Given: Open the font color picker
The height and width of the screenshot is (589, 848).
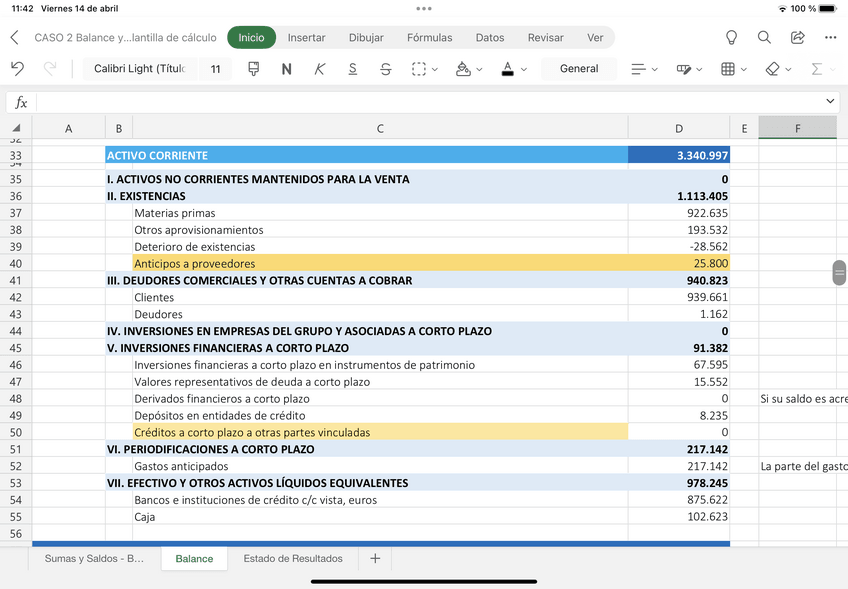Looking at the screenshot, I should [513, 69].
